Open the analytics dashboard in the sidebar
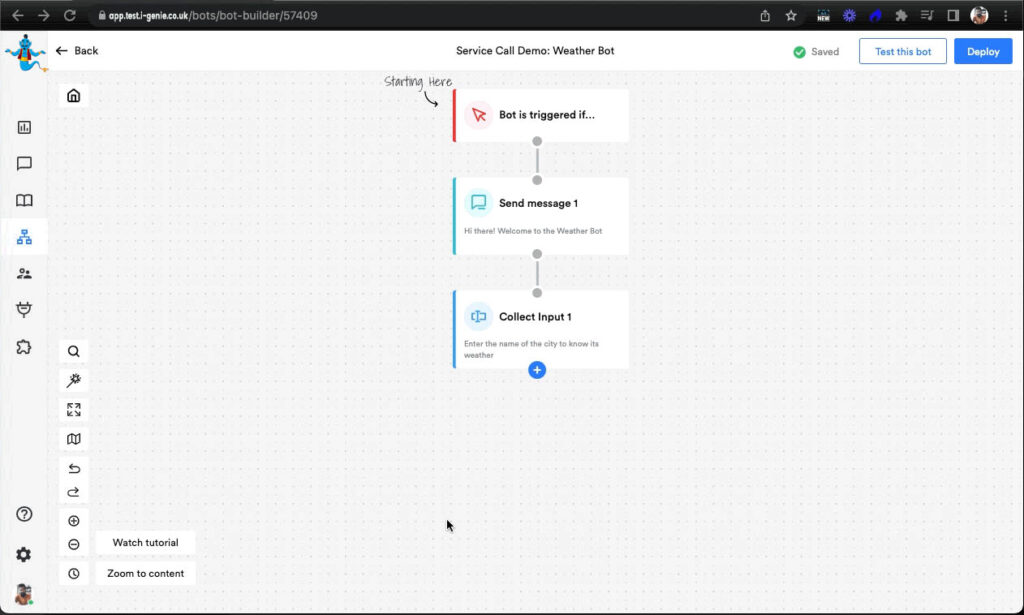The width and height of the screenshot is (1024, 615). [x=24, y=127]
